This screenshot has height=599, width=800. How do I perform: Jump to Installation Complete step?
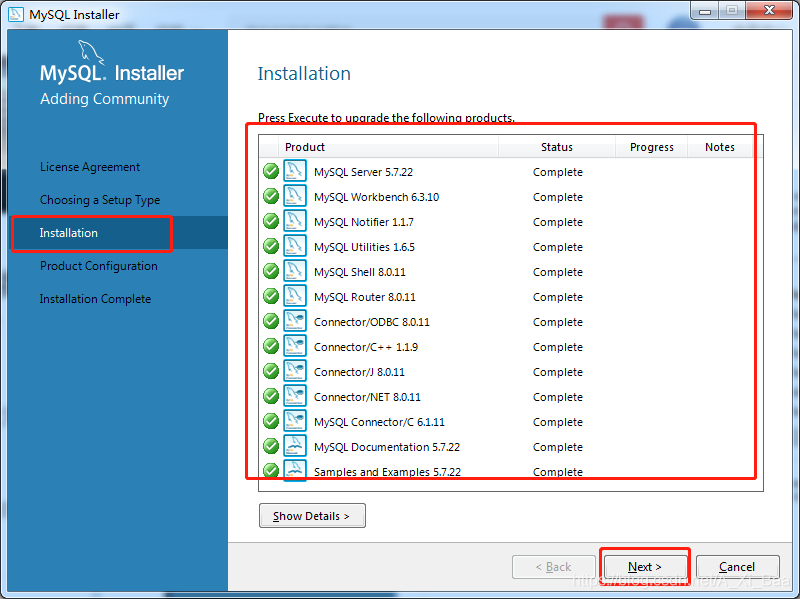pos(95,299)
